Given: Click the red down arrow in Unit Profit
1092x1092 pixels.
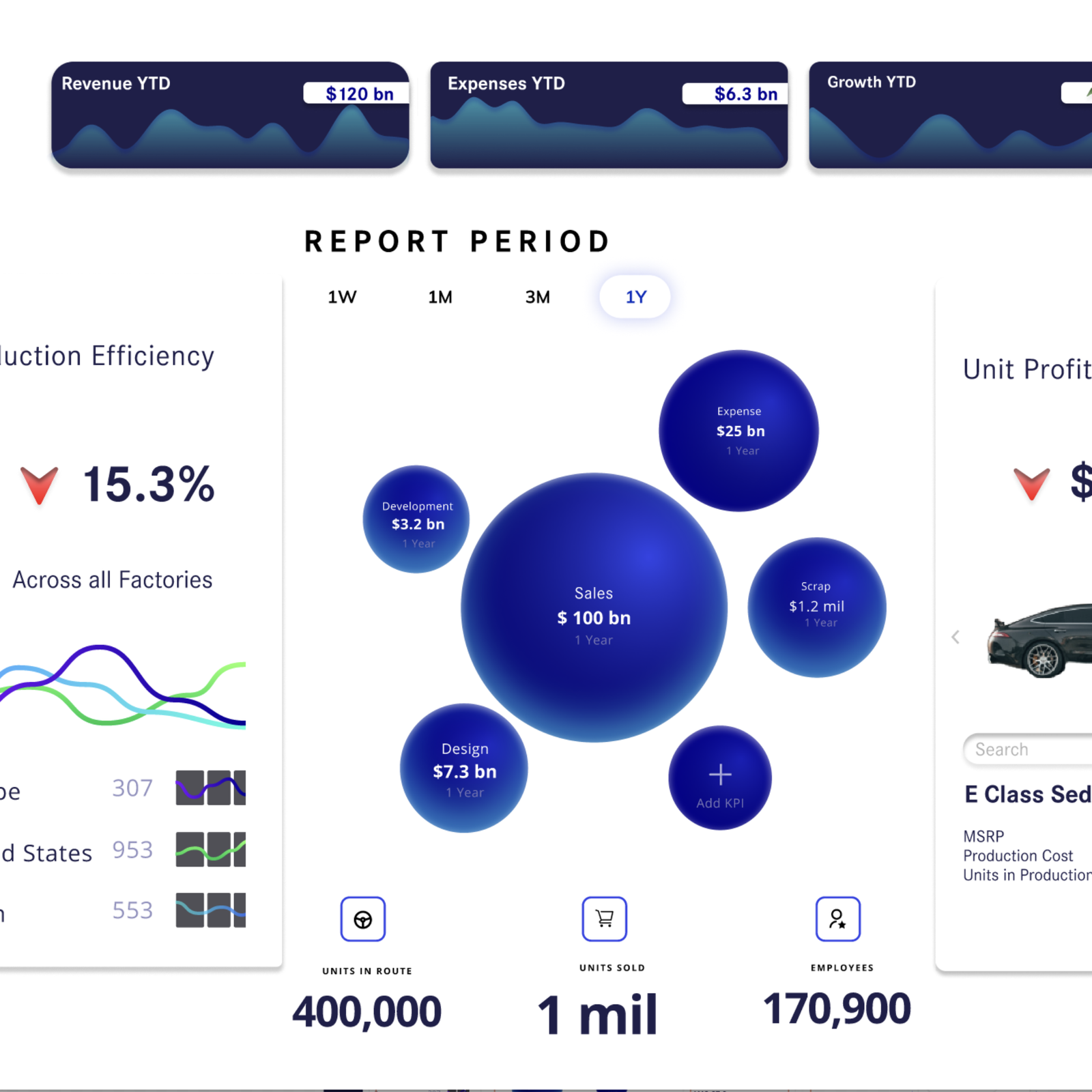Looking at the screenshot, I should [x=1031, y=483].
